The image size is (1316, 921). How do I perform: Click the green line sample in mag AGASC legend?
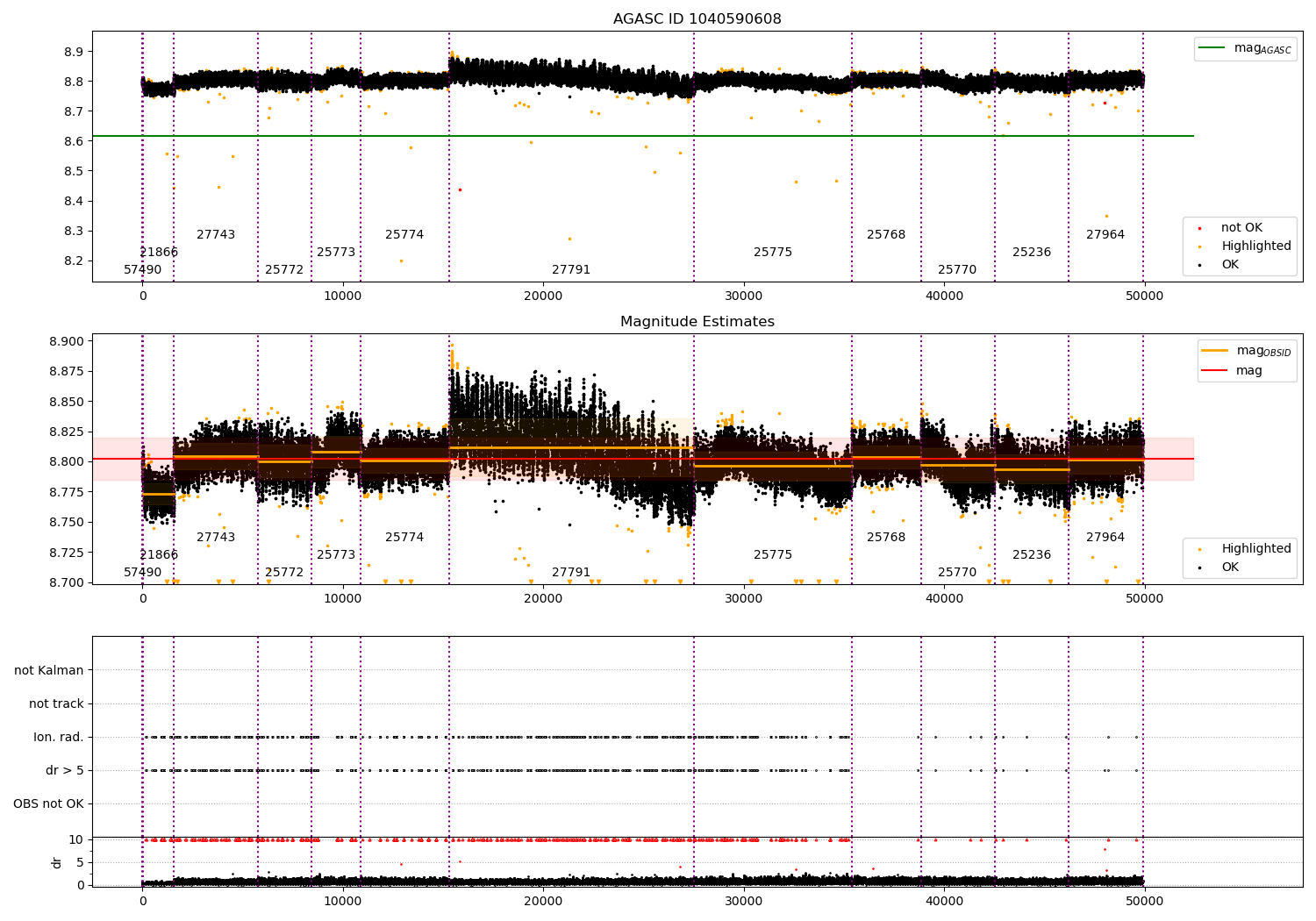(x=1212, y=48)
